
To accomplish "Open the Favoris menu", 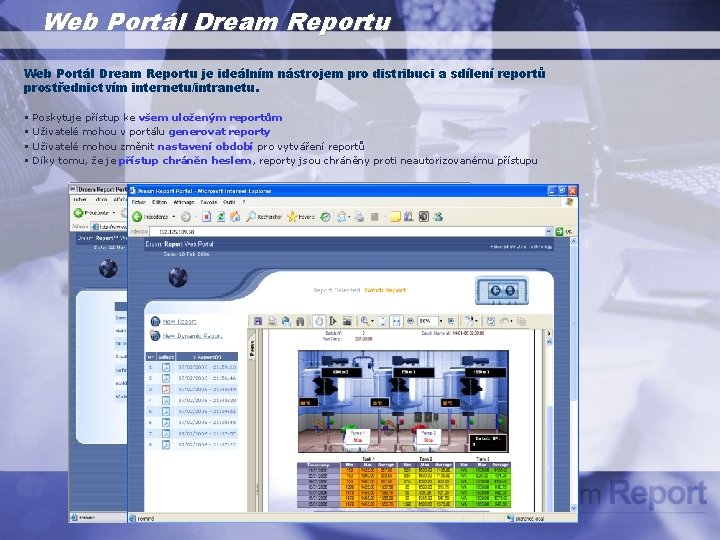I will tap(208, 202).
